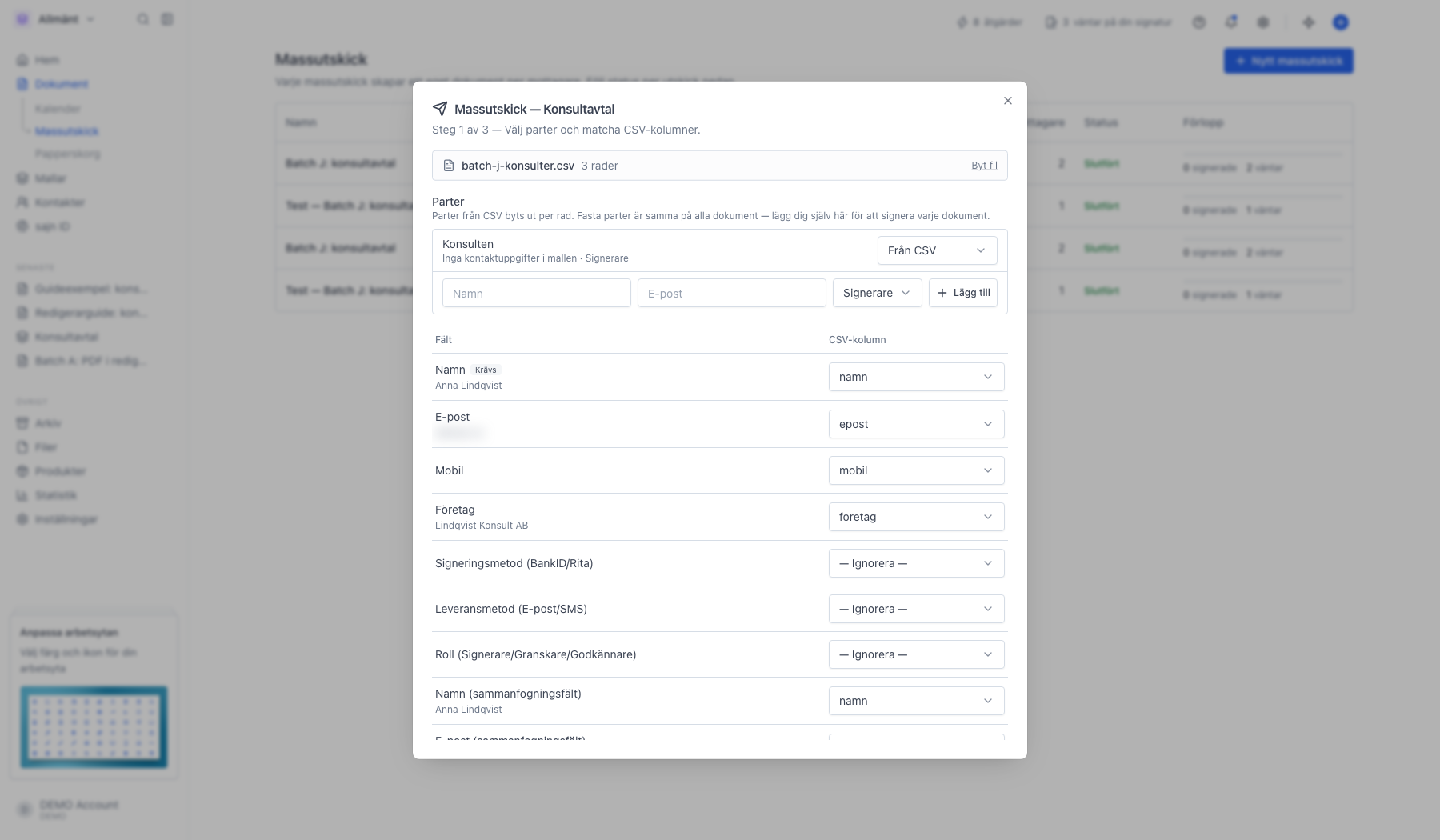Open CSV column dropdown for required Namn field
The image size is (1440, 840).
point(917,377)
